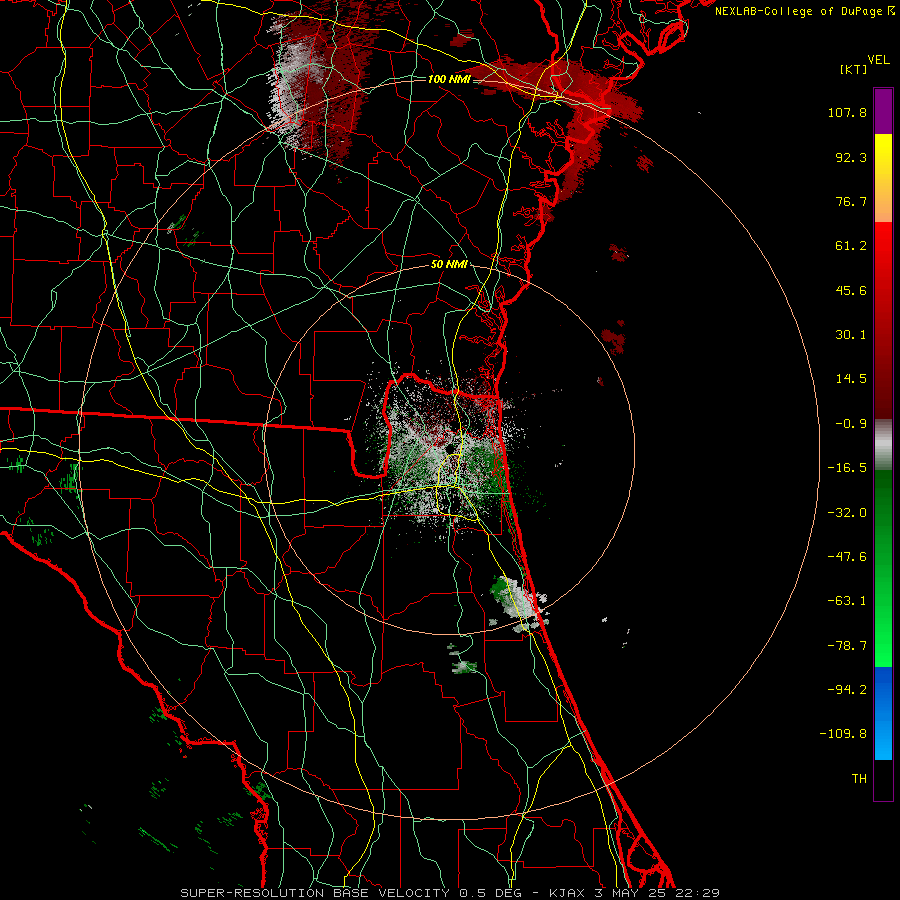Viewport: 900px width, 900px height.
Task: Pick the gray near-zero segment of color bar
Action: pyautogui.click(x=883, y=445)
